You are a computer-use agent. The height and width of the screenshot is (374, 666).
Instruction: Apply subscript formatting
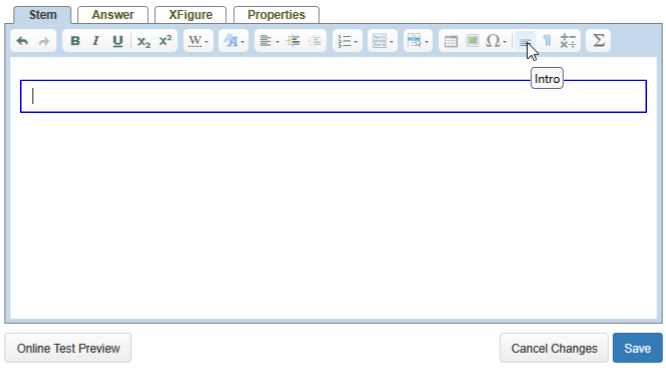(144, 41)
